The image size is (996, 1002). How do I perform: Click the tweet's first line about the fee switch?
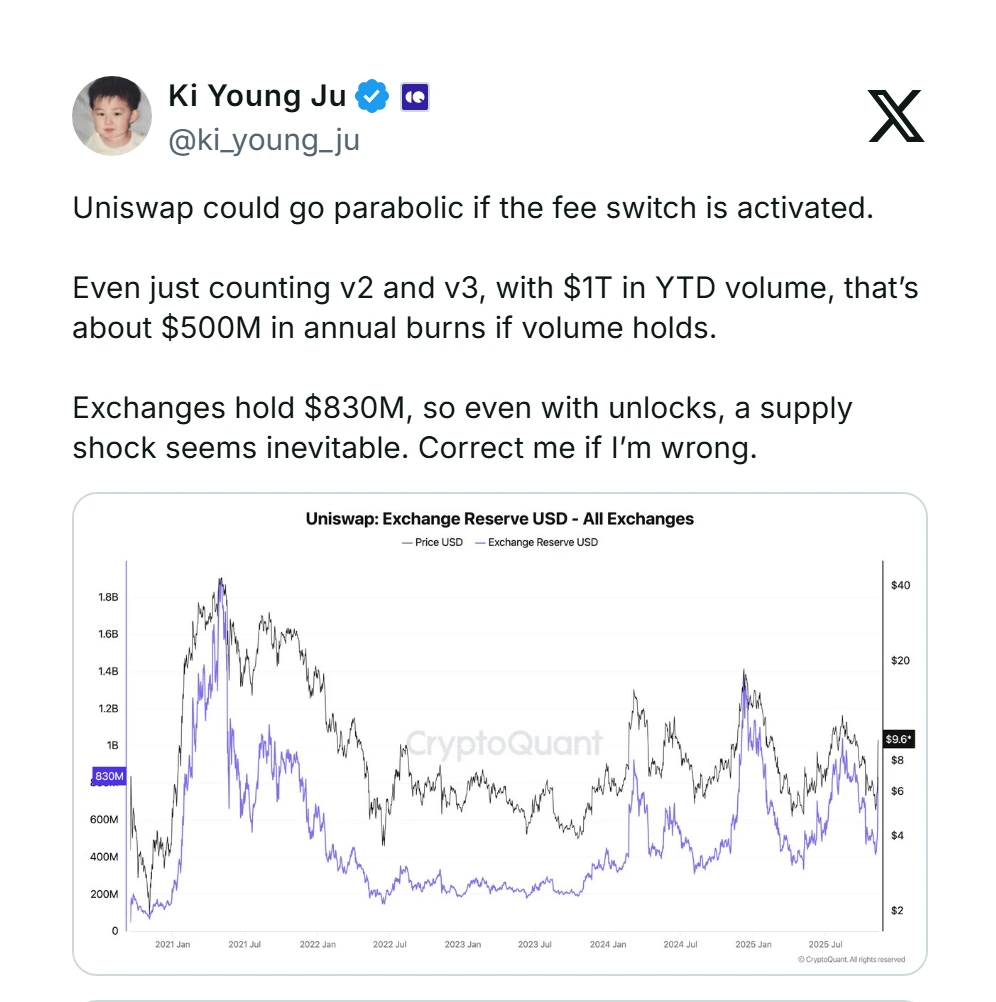pyautogui.click(x=473, y=210)
